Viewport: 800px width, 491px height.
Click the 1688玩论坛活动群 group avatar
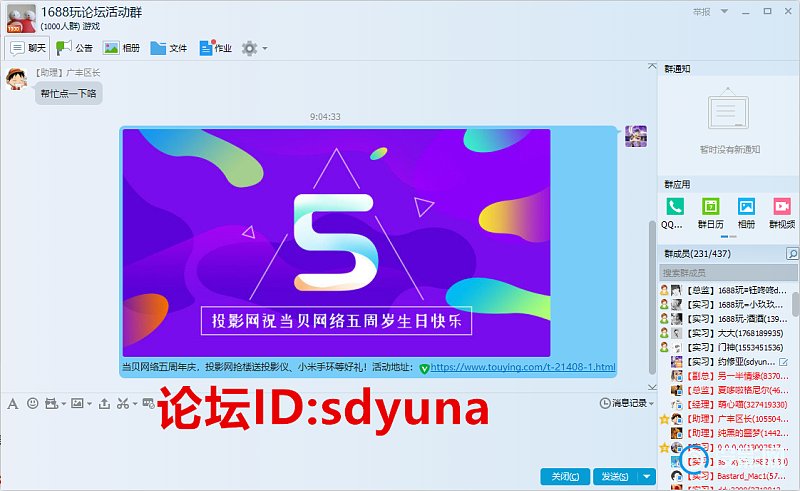click(x=21, y=18)
